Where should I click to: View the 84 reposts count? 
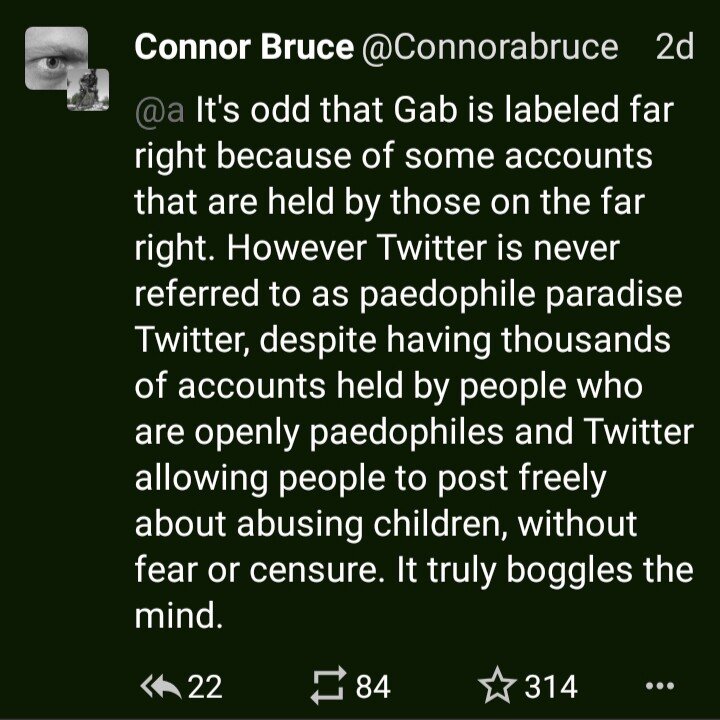point(372,686)
